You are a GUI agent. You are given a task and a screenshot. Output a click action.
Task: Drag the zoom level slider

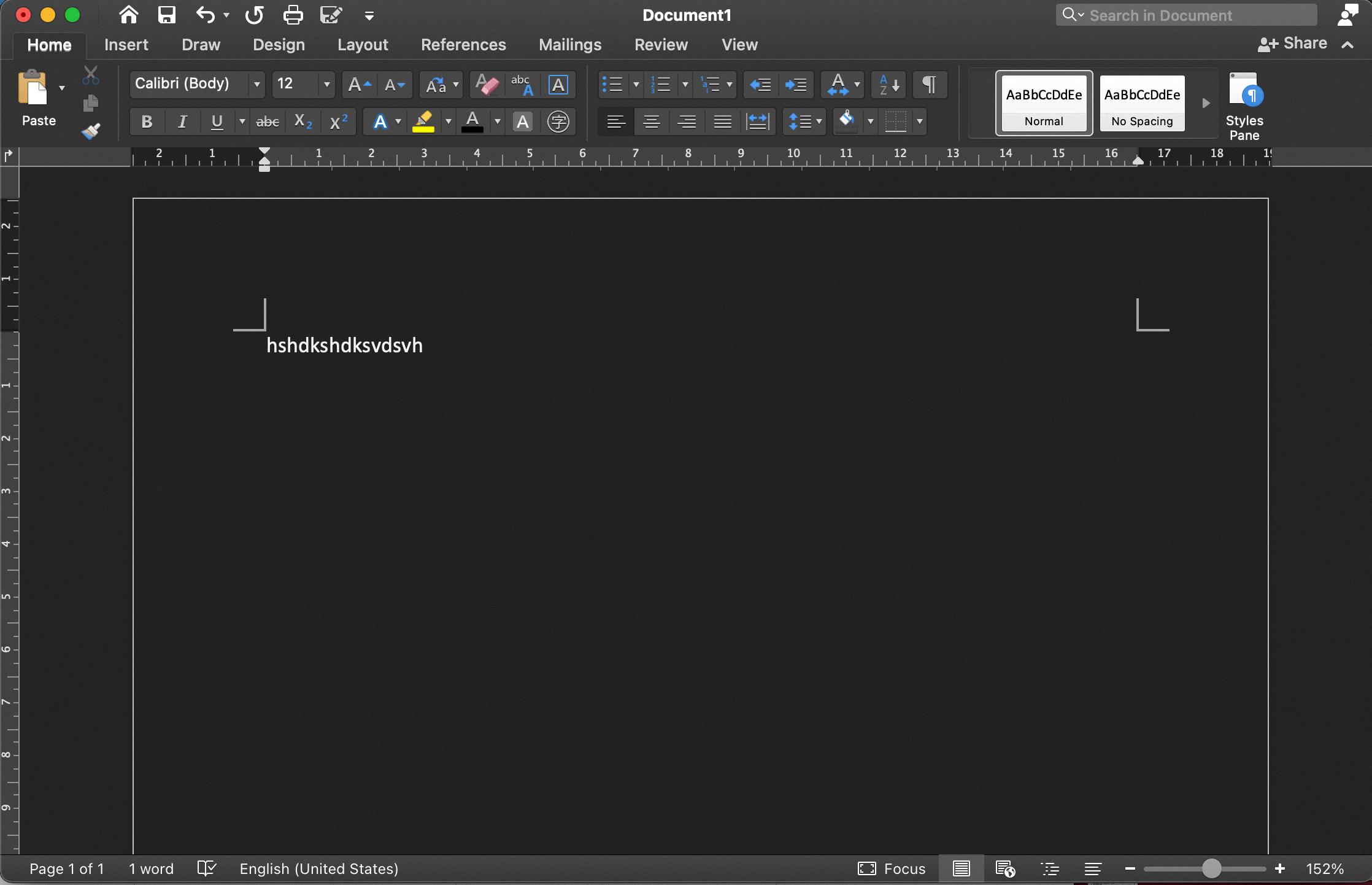1211,868
